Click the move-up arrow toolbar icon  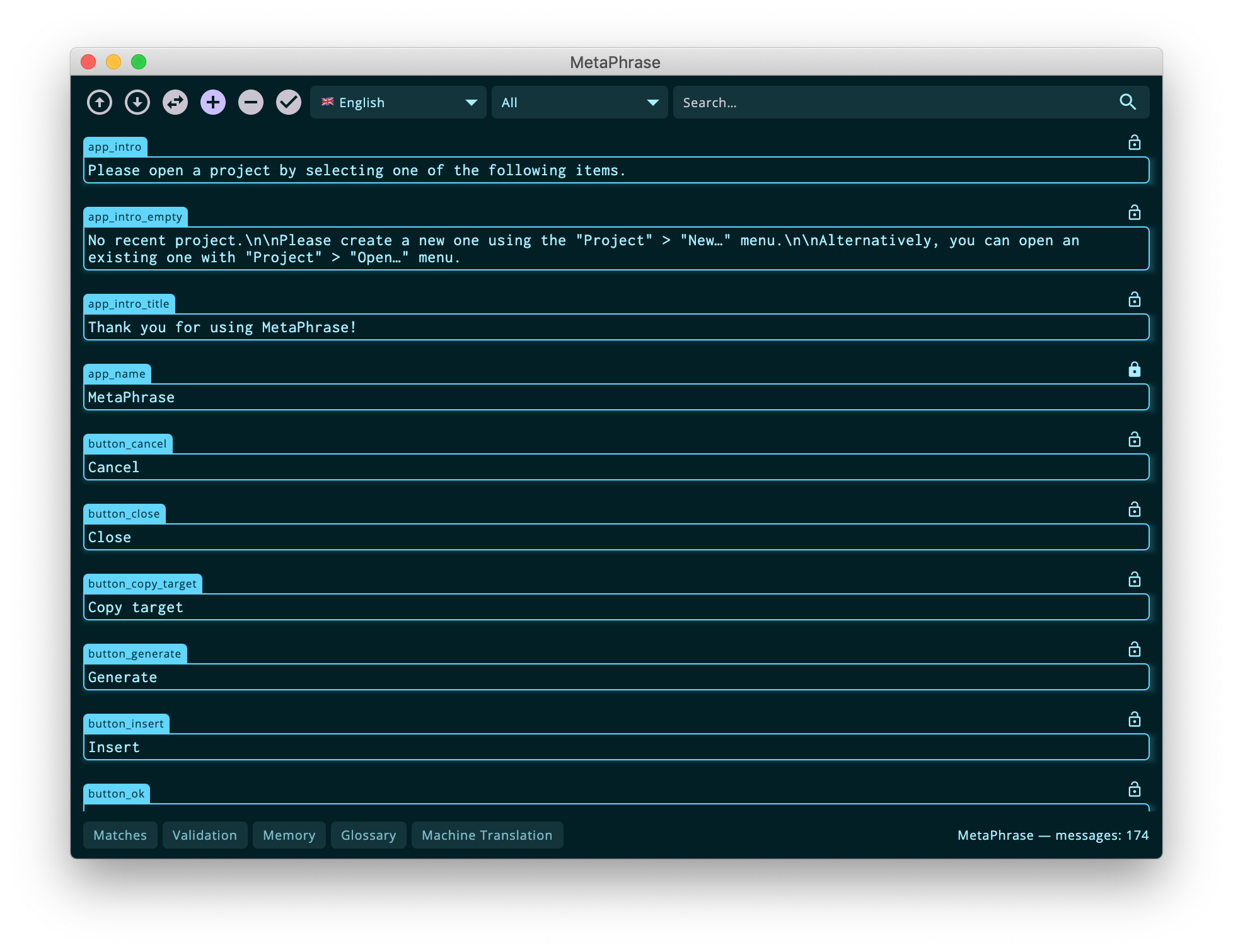click(x=100, y=102)
